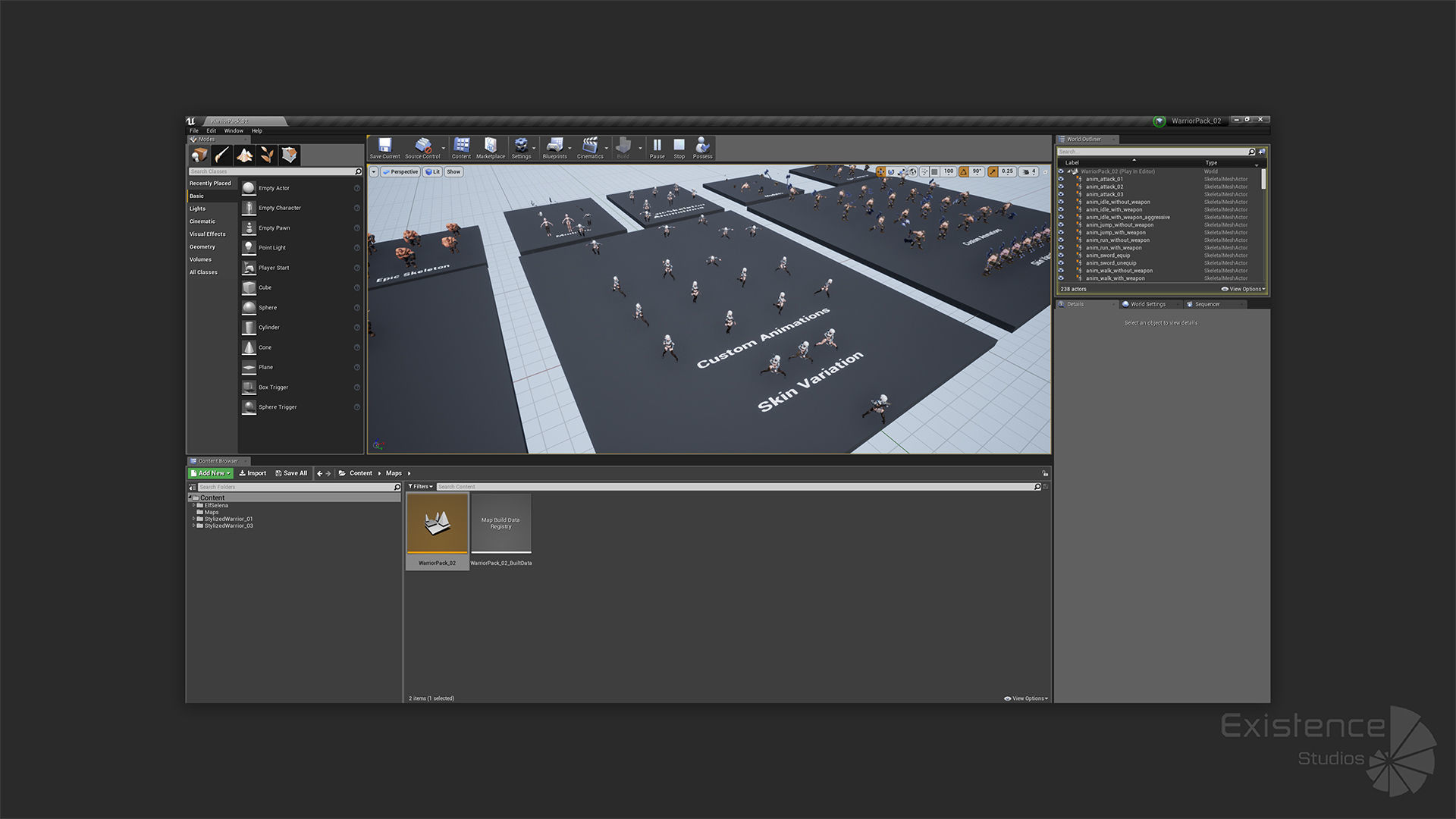Hide the anim_attack_01 actor via its eye icon

(1061, 180)
